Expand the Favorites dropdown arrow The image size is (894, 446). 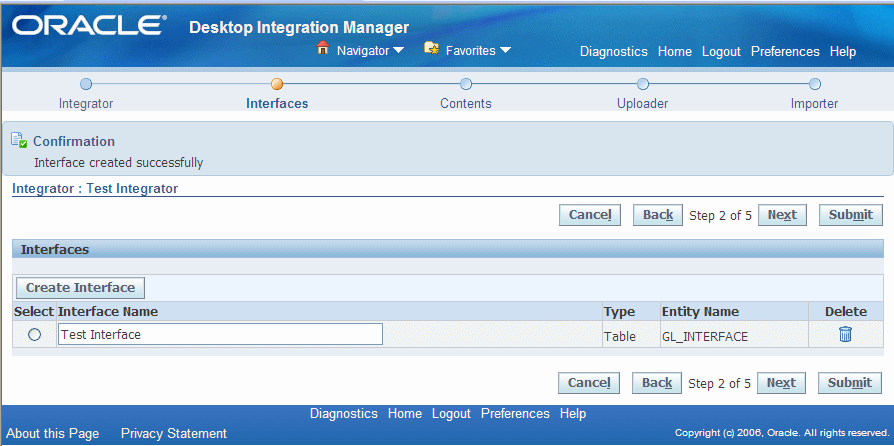(x=505, y=50)
